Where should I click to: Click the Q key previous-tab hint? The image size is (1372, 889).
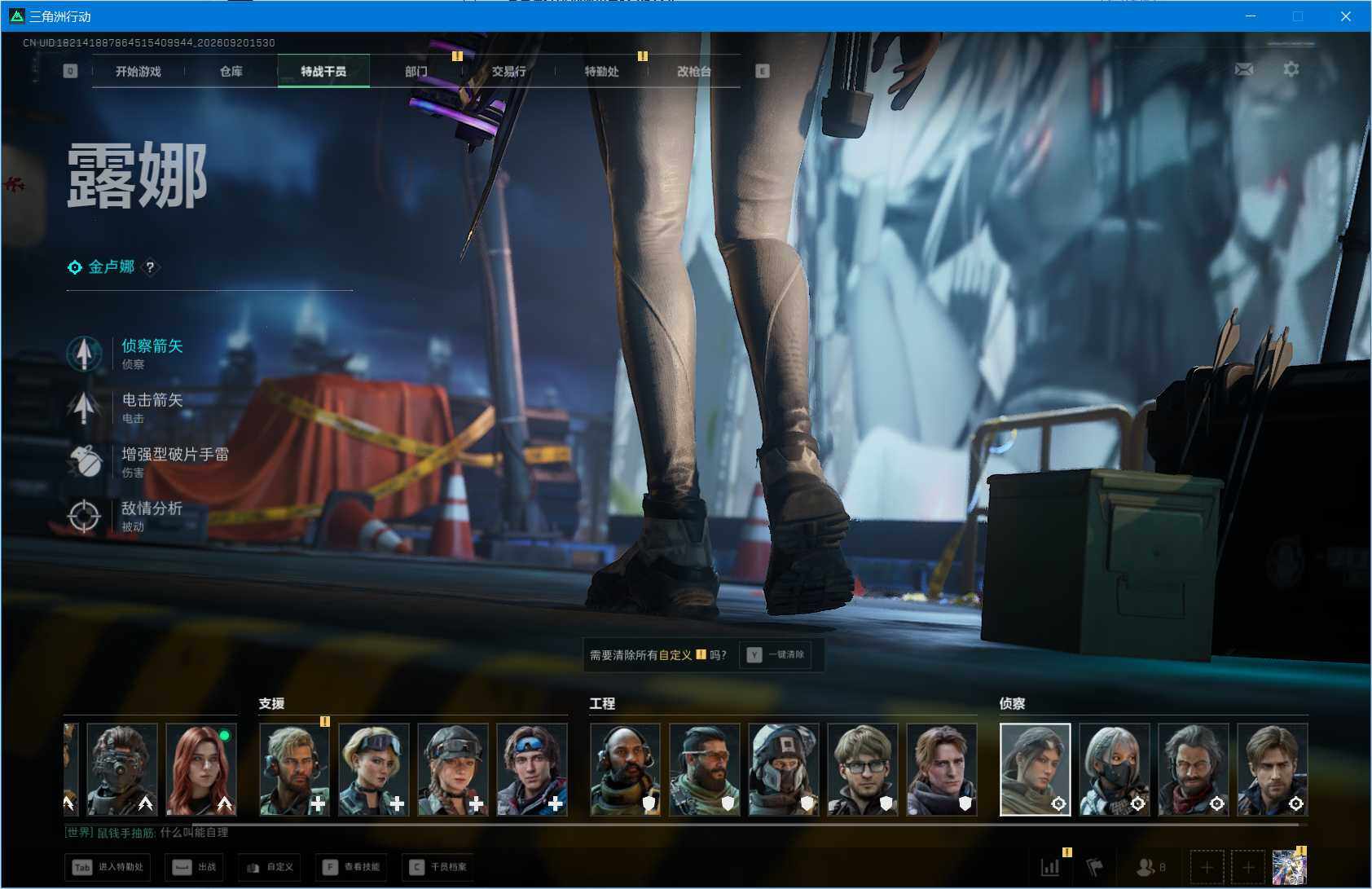tap(70, 71)
